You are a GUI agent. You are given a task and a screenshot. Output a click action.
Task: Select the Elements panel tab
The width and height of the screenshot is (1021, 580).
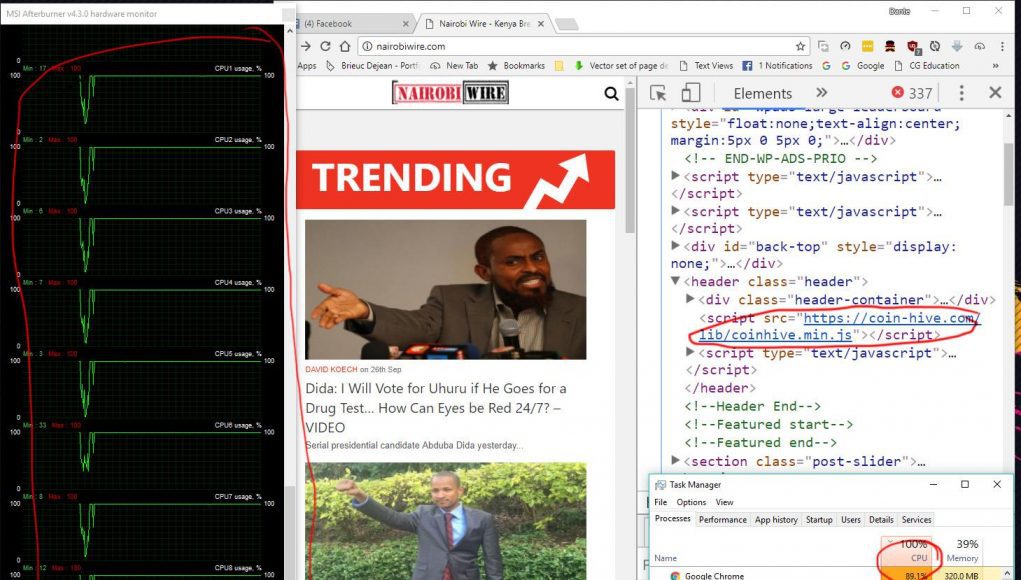(x=762, y=93)
